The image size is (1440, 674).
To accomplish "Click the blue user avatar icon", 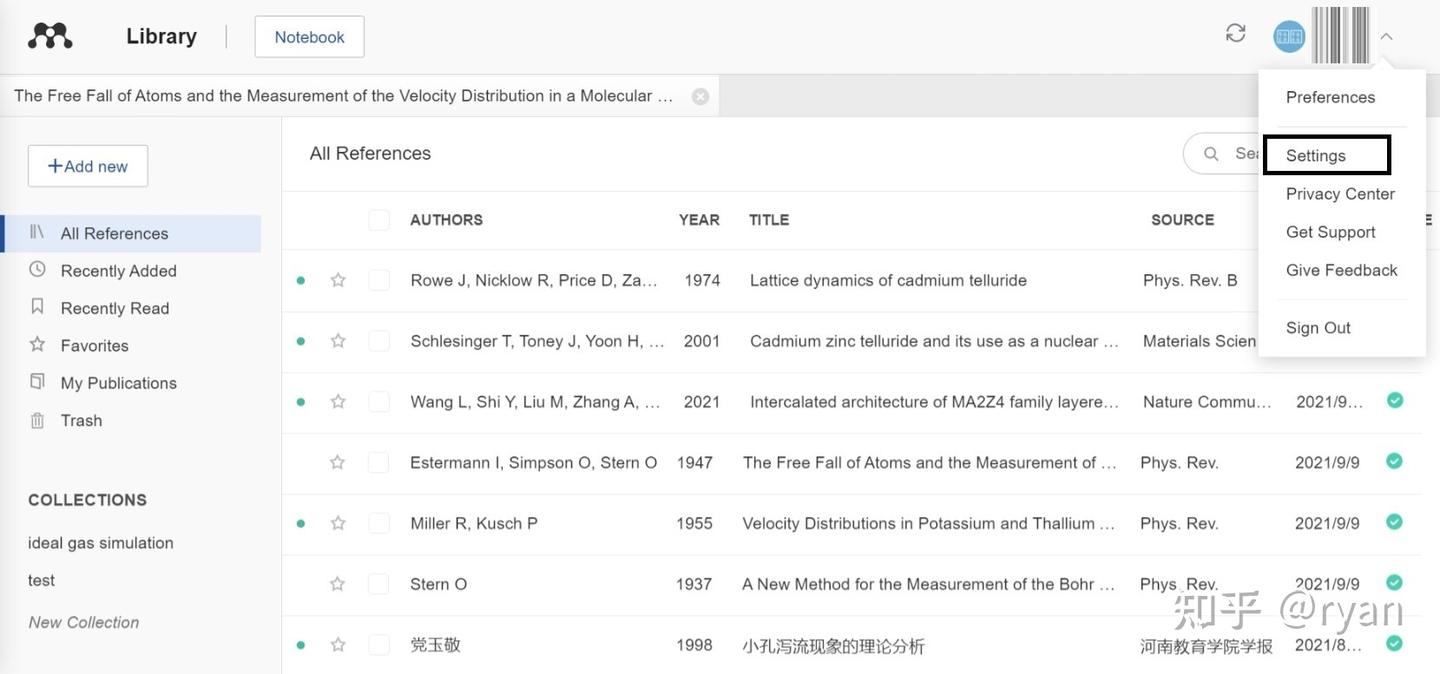I will [x=1289, y=37].
